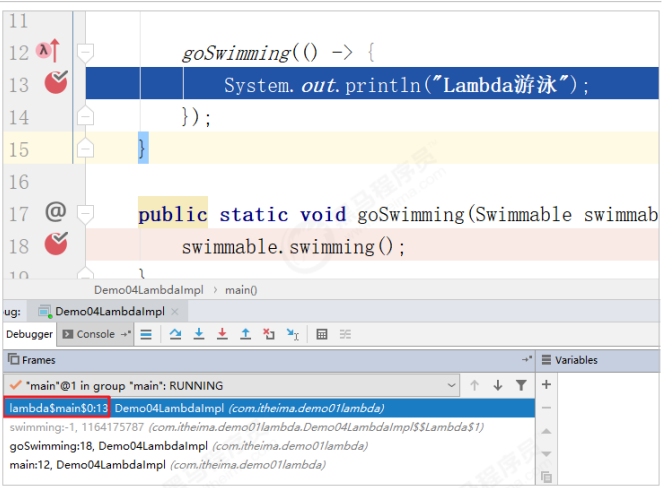Screen dimensions: 662x488
Task: Click the Step Out icon
Action: (245, 334)
